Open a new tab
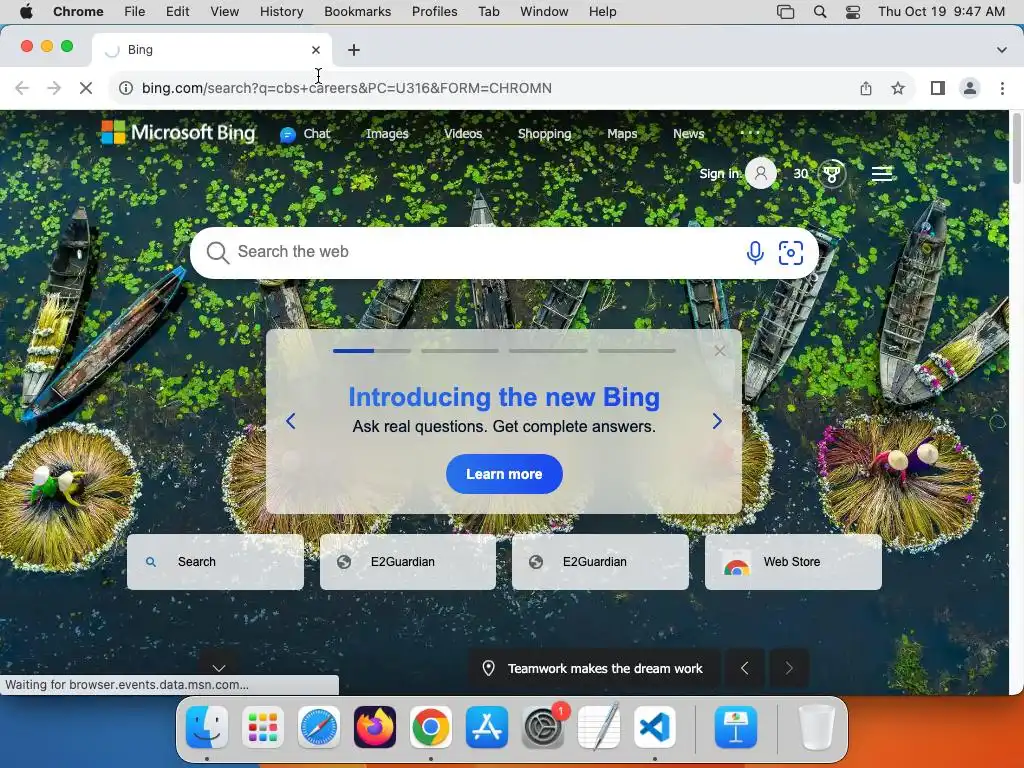This screenshot has width=1024, height=768. coord(354,50)
